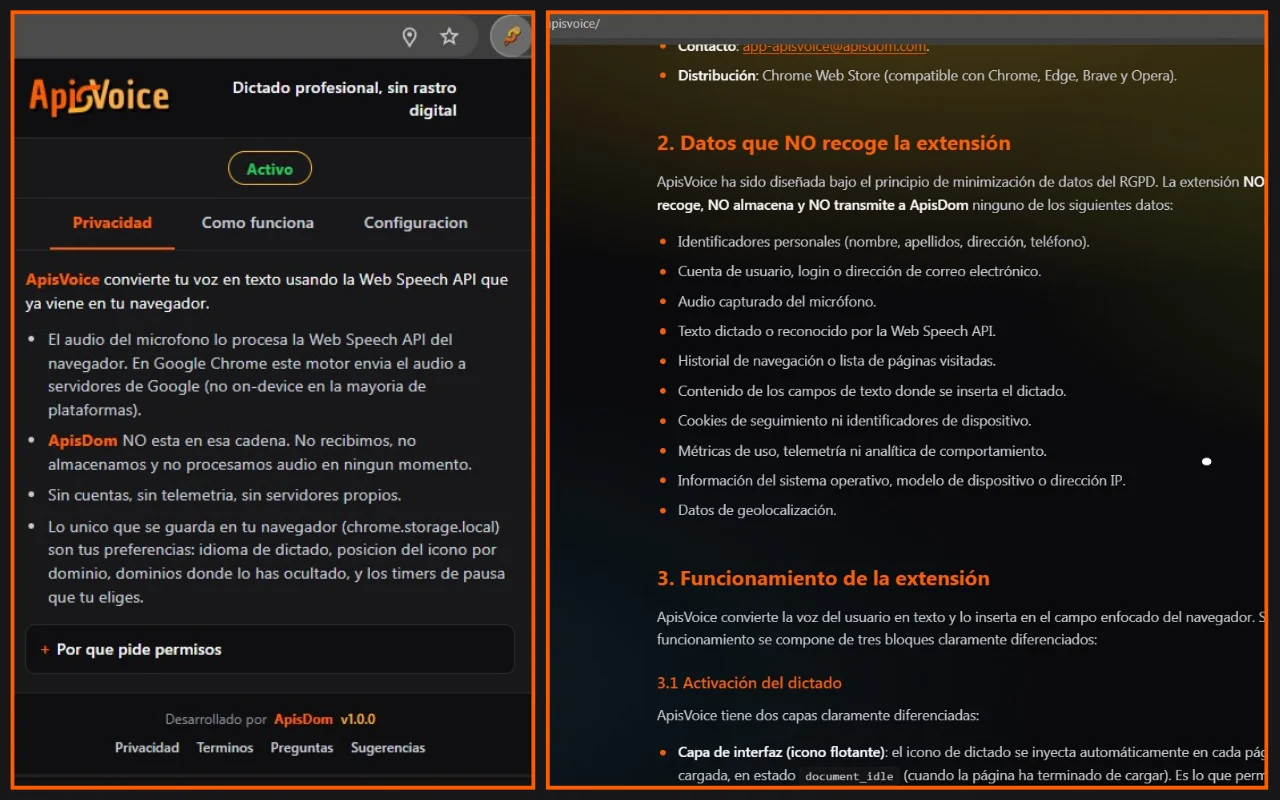The width and height of the screenshot is (1280, 800).
Task: Open the Privacidad footer link
Action: click(x=147, y=748)
